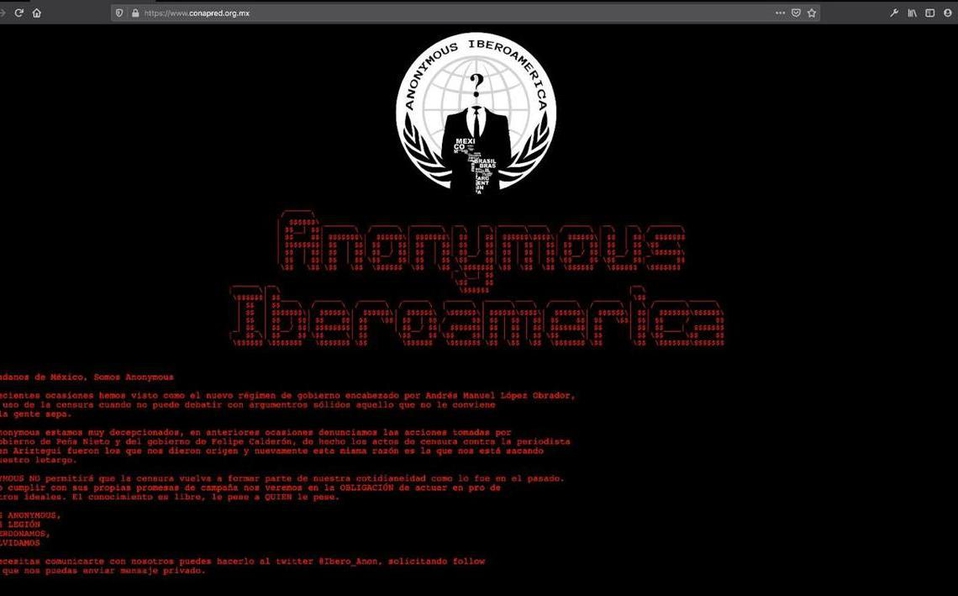
Task: Click the Anonymous Iberoamerica globe logo
Action: [x=476, y=114]
